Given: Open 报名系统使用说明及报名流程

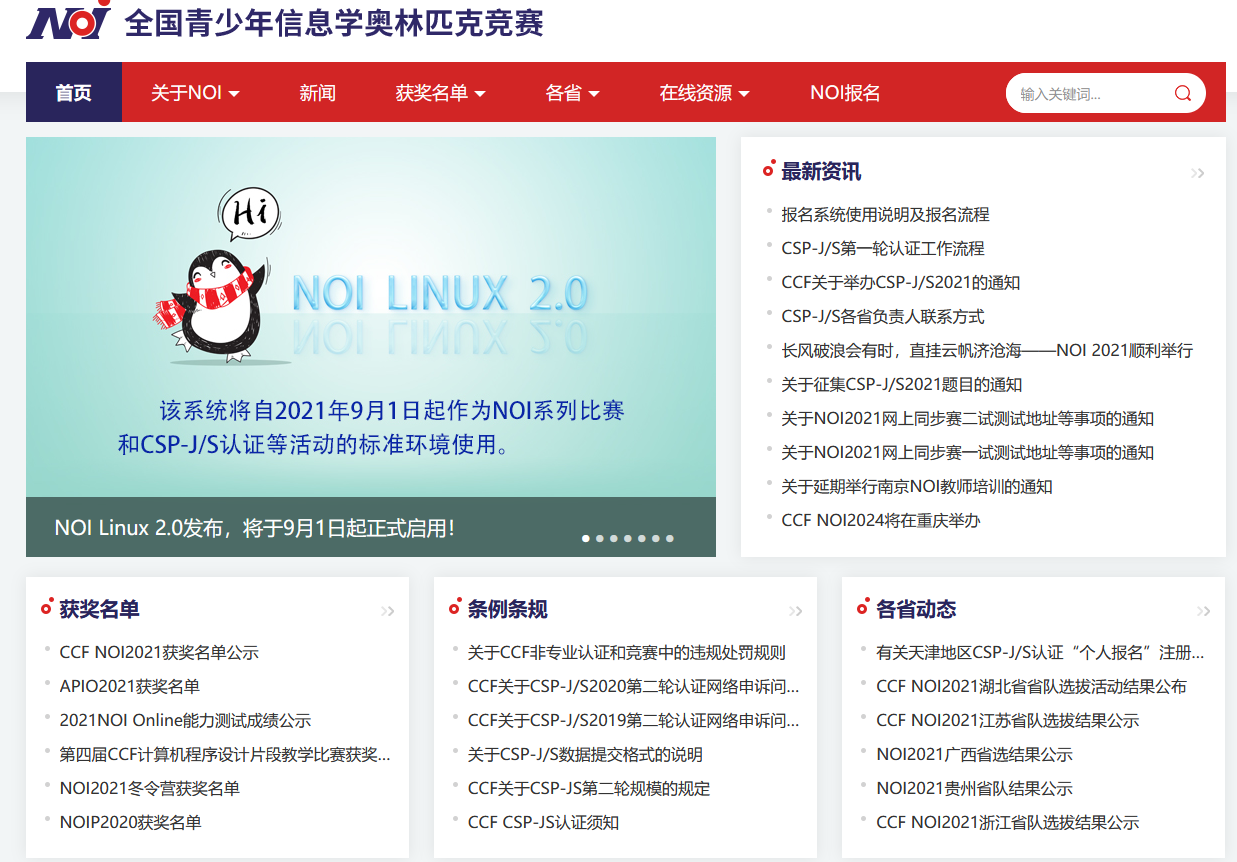Looking at the screenshot, I should (885, 215).
